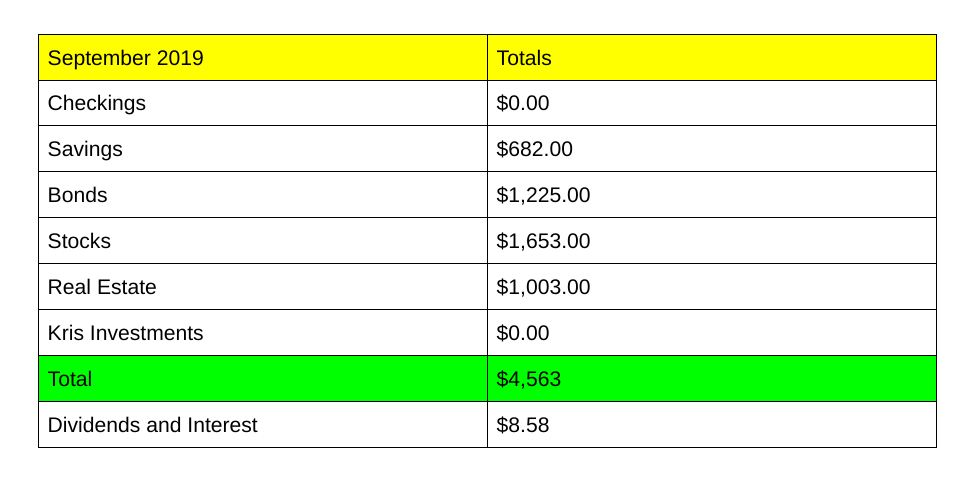Click the $1,003.00 Real Estate amount
This screenshot has height=479, width=975.
click(x=543, y=287)
